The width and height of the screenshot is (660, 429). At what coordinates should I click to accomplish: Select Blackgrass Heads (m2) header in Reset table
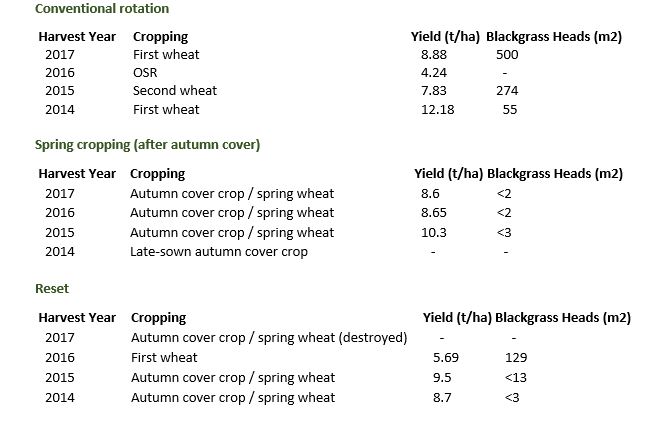[563, 318]
